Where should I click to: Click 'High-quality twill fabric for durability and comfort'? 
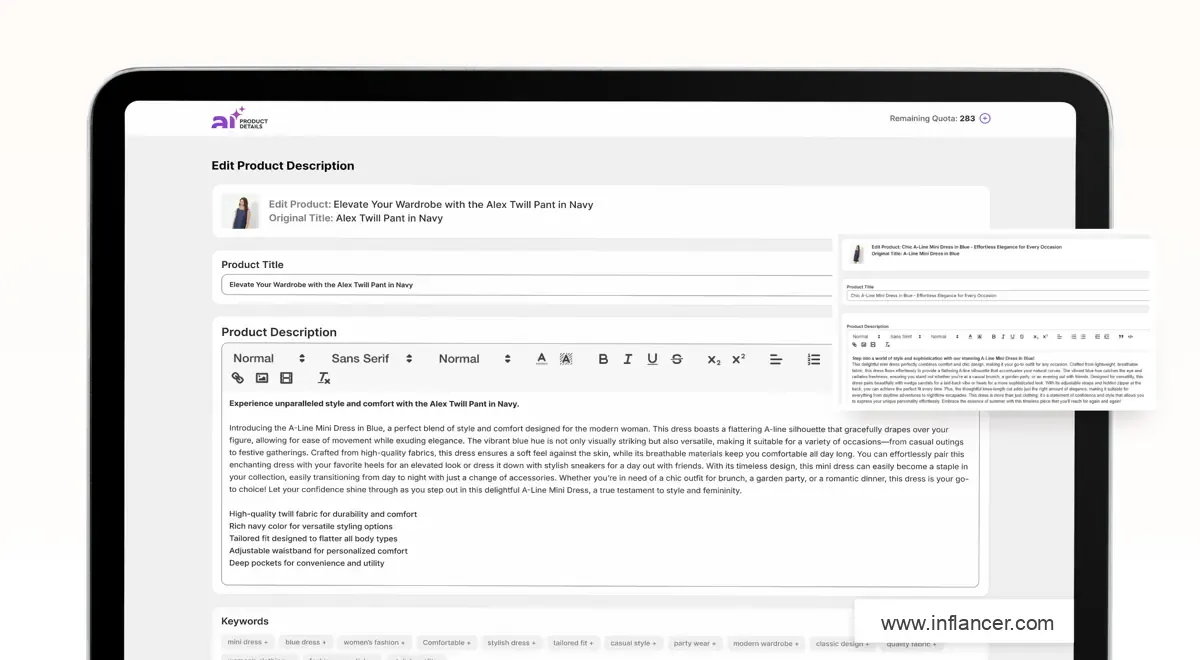323,514
